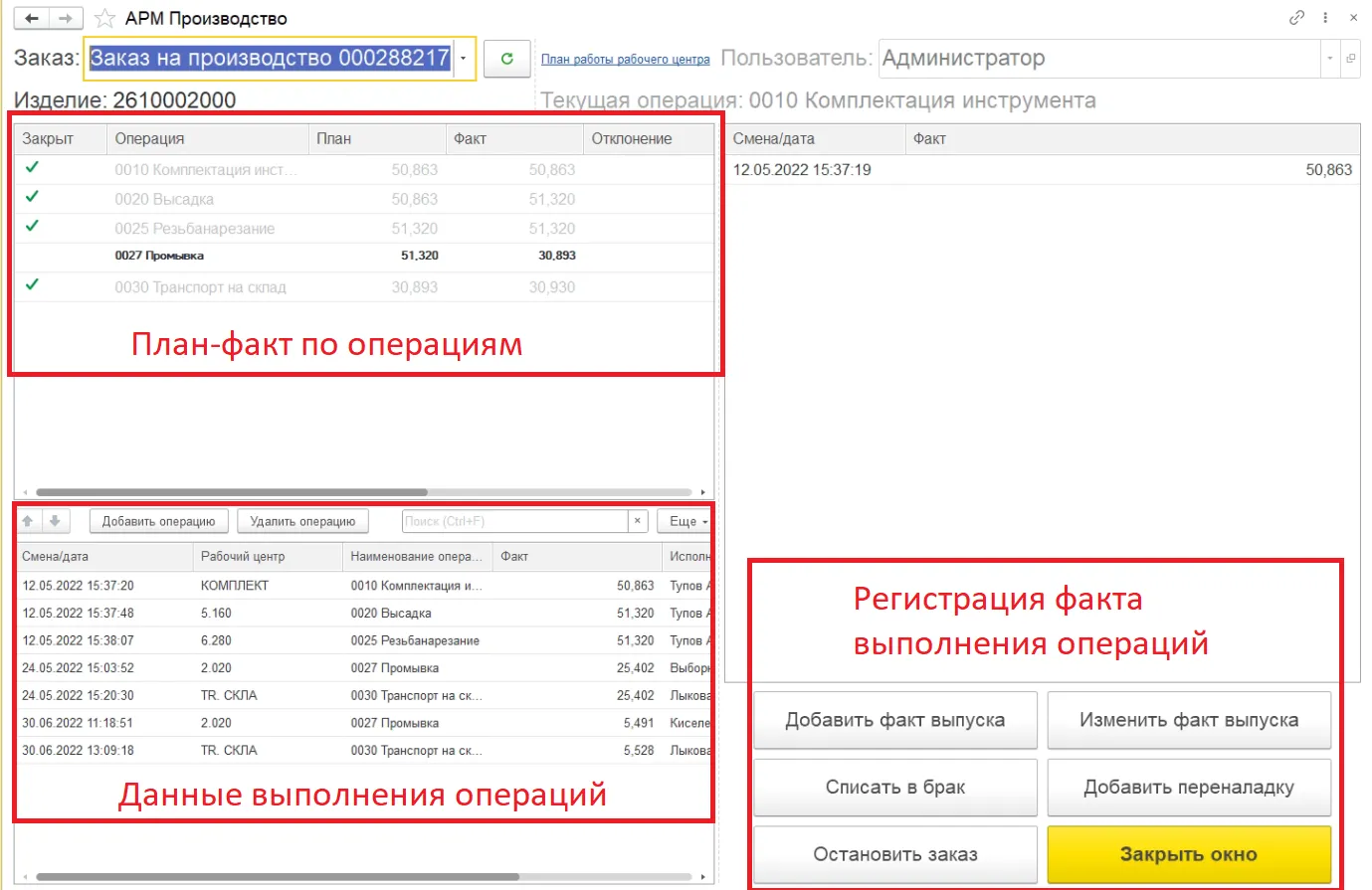Click the yellow Закрыть окно button
The image size is (1372, 890).
1188,854
